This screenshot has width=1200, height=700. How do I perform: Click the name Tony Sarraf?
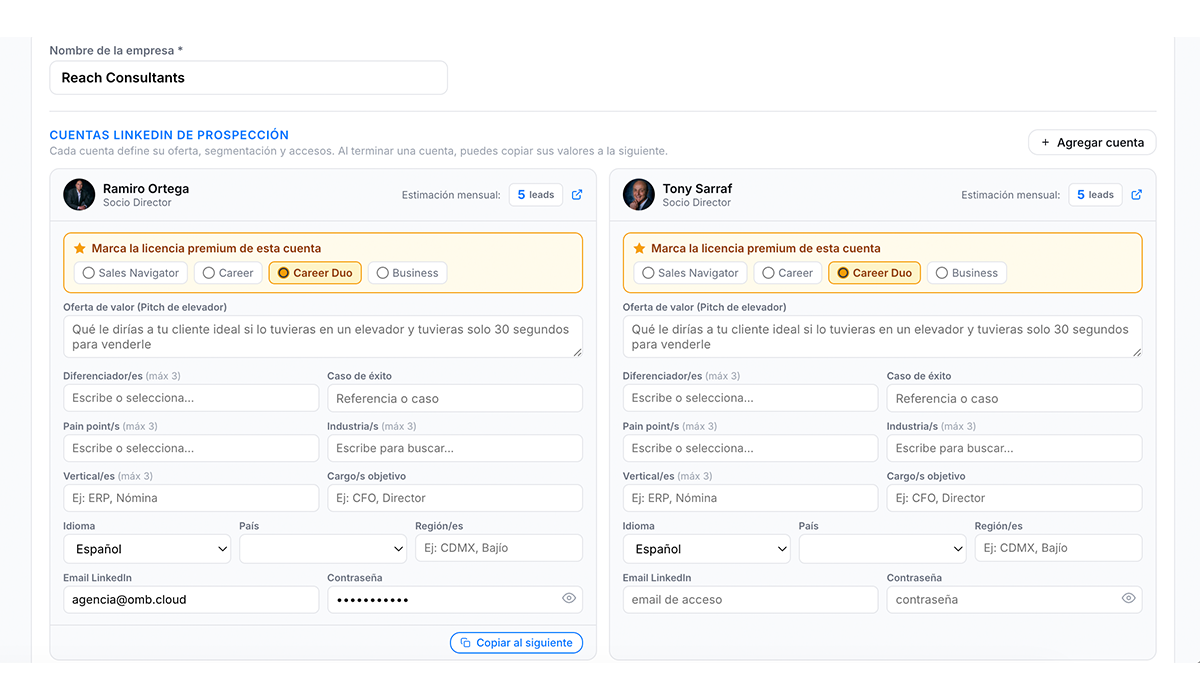[697, 188]
